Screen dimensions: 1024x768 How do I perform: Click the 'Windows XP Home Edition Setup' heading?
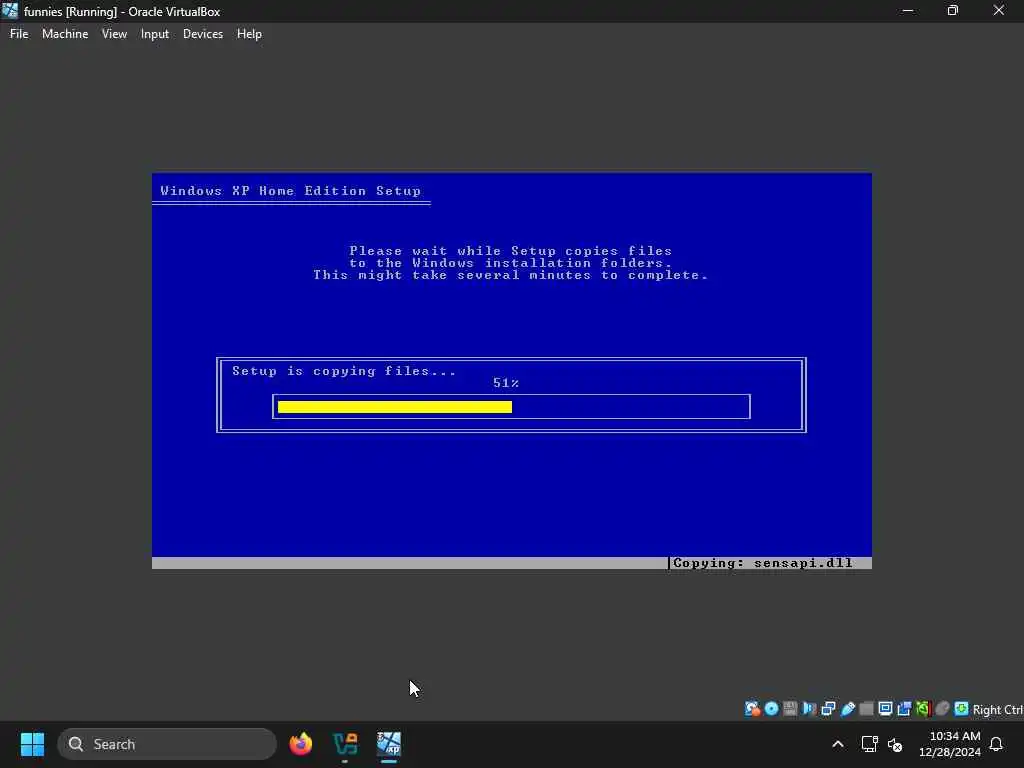(x=291, y=191)
